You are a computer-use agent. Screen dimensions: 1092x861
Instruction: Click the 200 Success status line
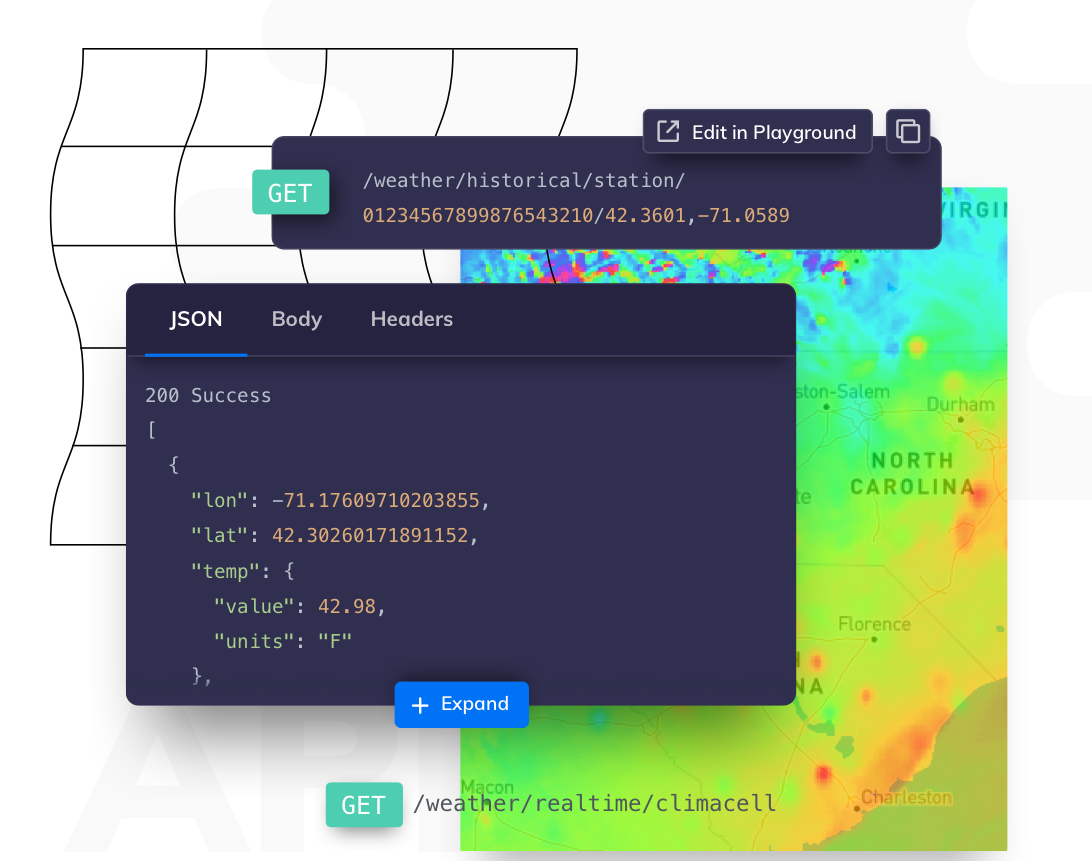(208, 395)
